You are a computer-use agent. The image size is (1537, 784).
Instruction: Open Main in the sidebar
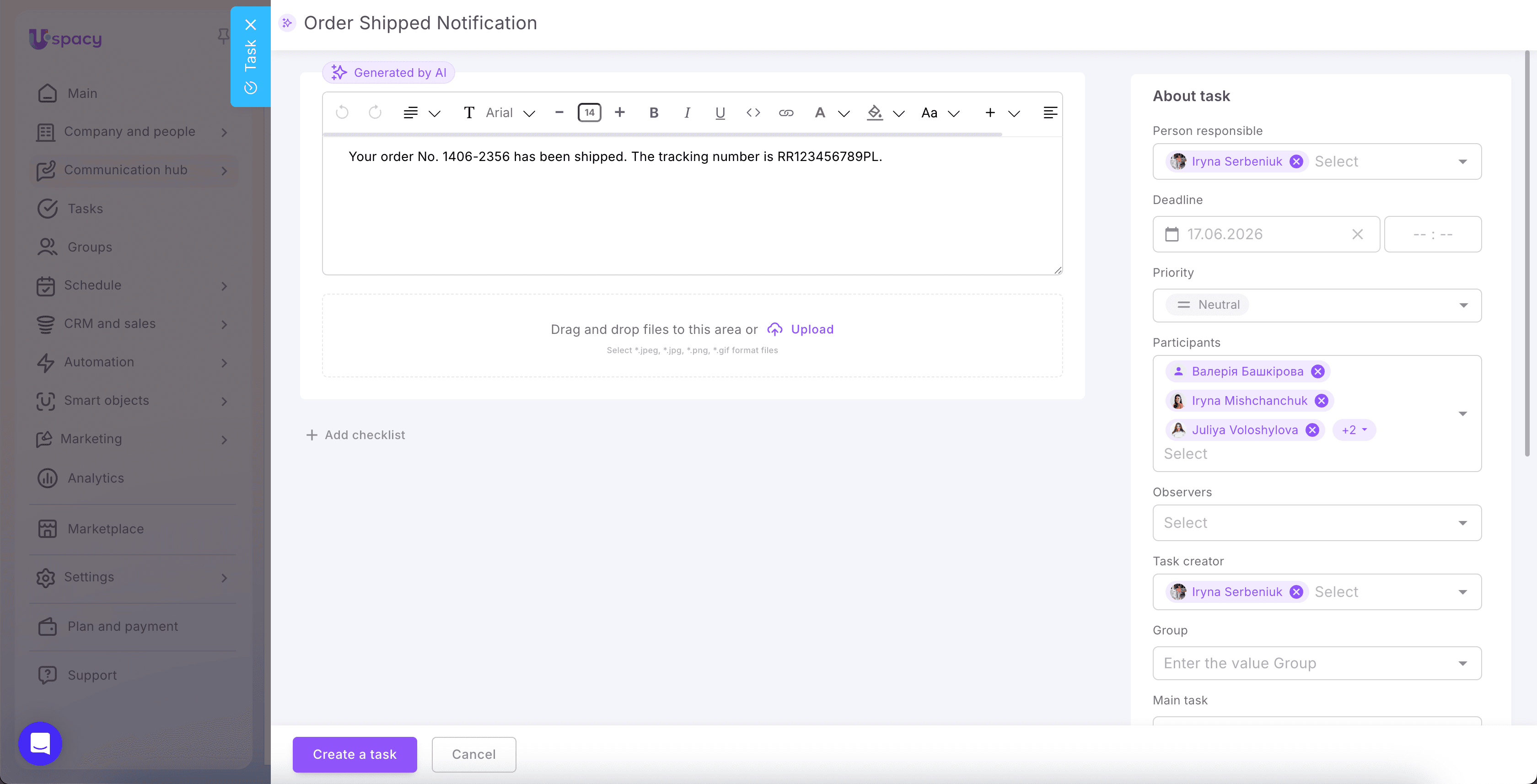point(134,93)
